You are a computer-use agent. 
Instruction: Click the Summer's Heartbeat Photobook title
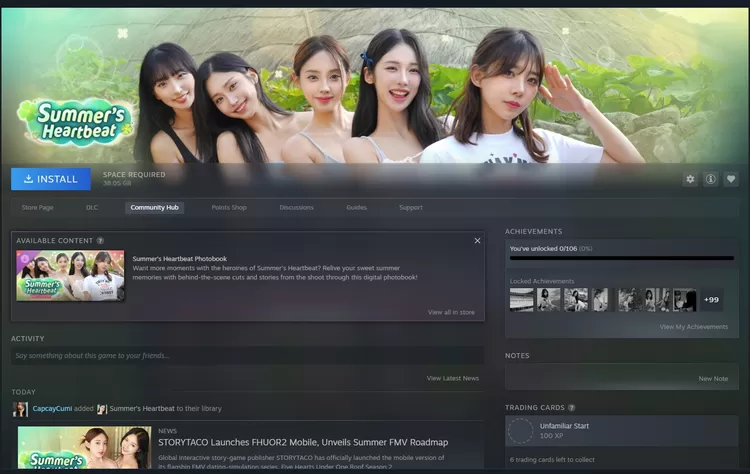[x=180, y=259]
